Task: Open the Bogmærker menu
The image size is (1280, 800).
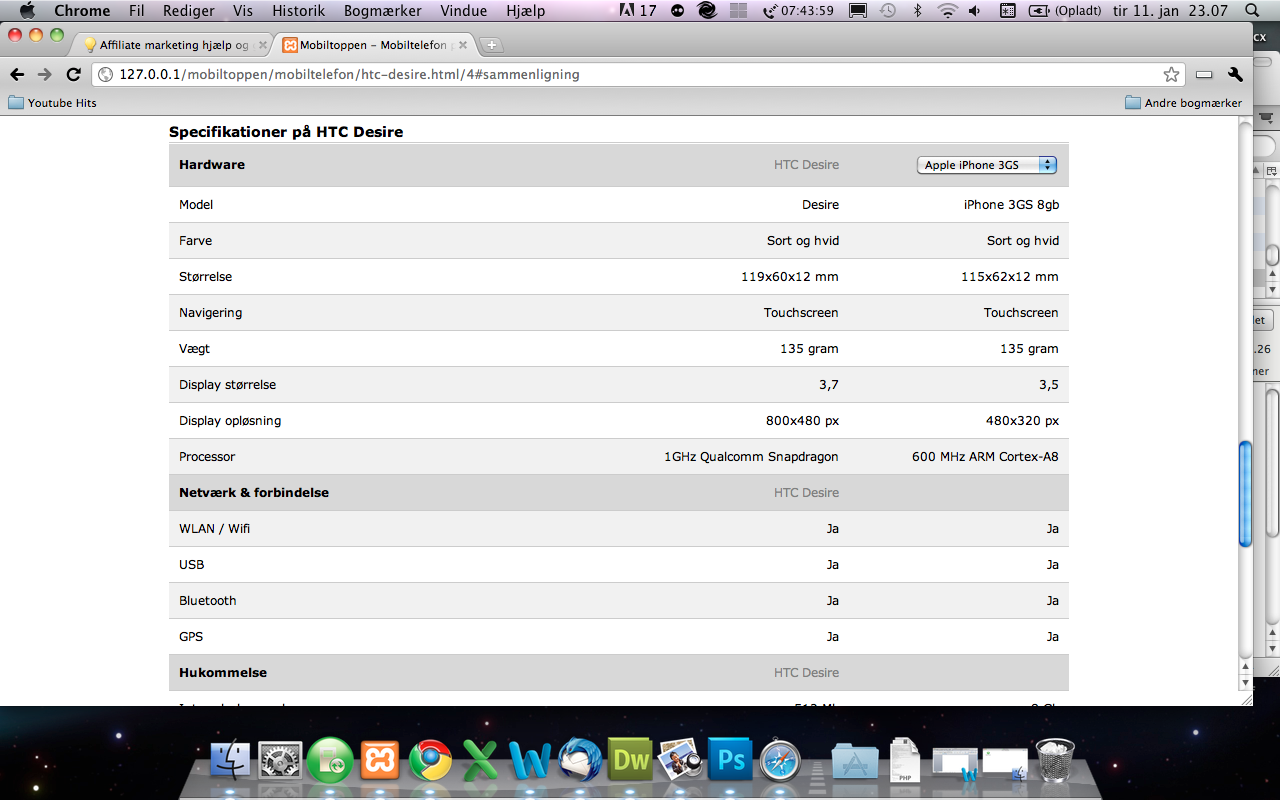Action: point(382,11)
